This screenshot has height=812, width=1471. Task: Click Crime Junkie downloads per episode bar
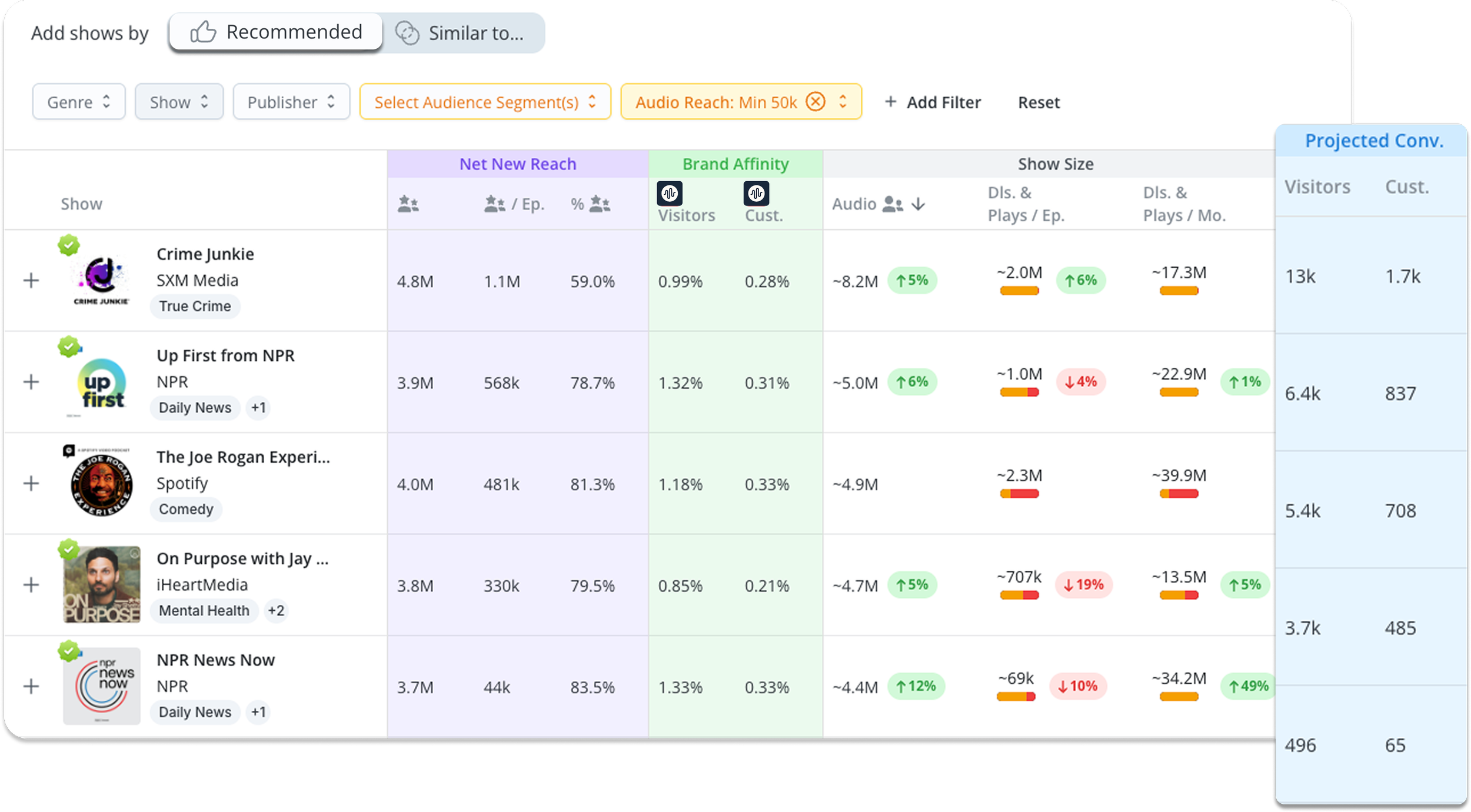tap(1019, 291)
